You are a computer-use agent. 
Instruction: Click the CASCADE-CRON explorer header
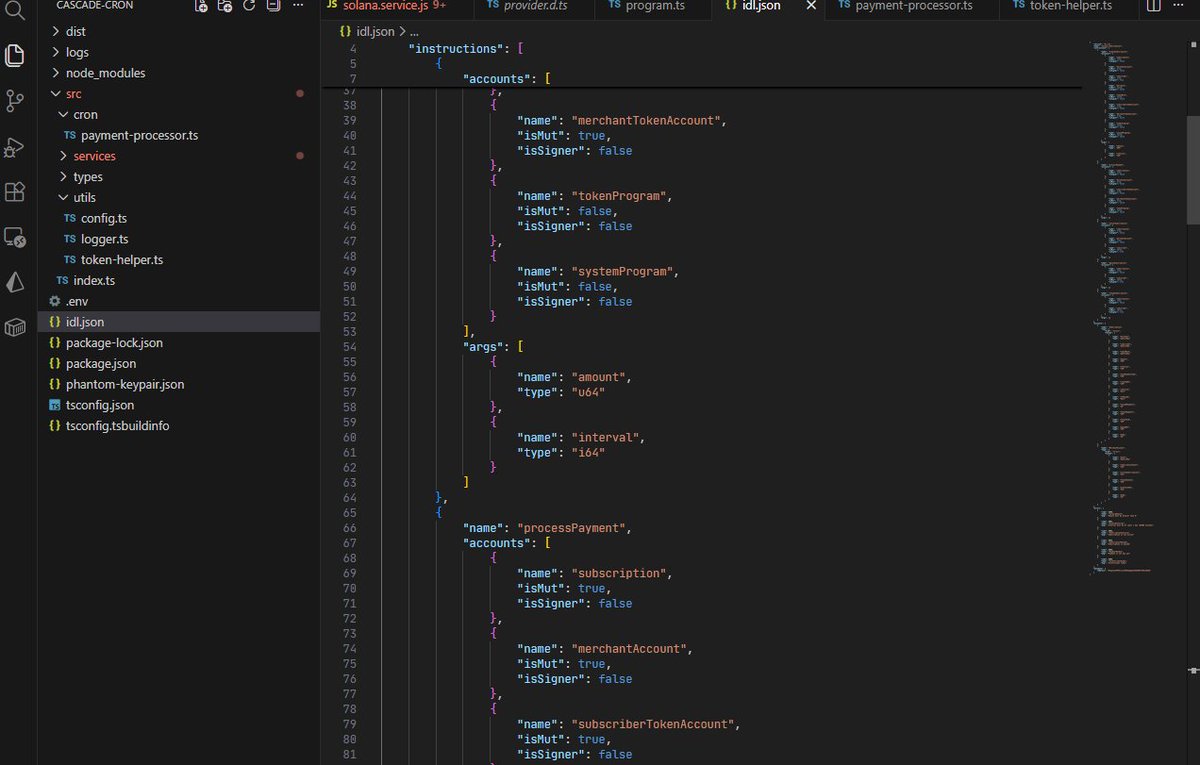pyautogui.click(x=95, y=6)
